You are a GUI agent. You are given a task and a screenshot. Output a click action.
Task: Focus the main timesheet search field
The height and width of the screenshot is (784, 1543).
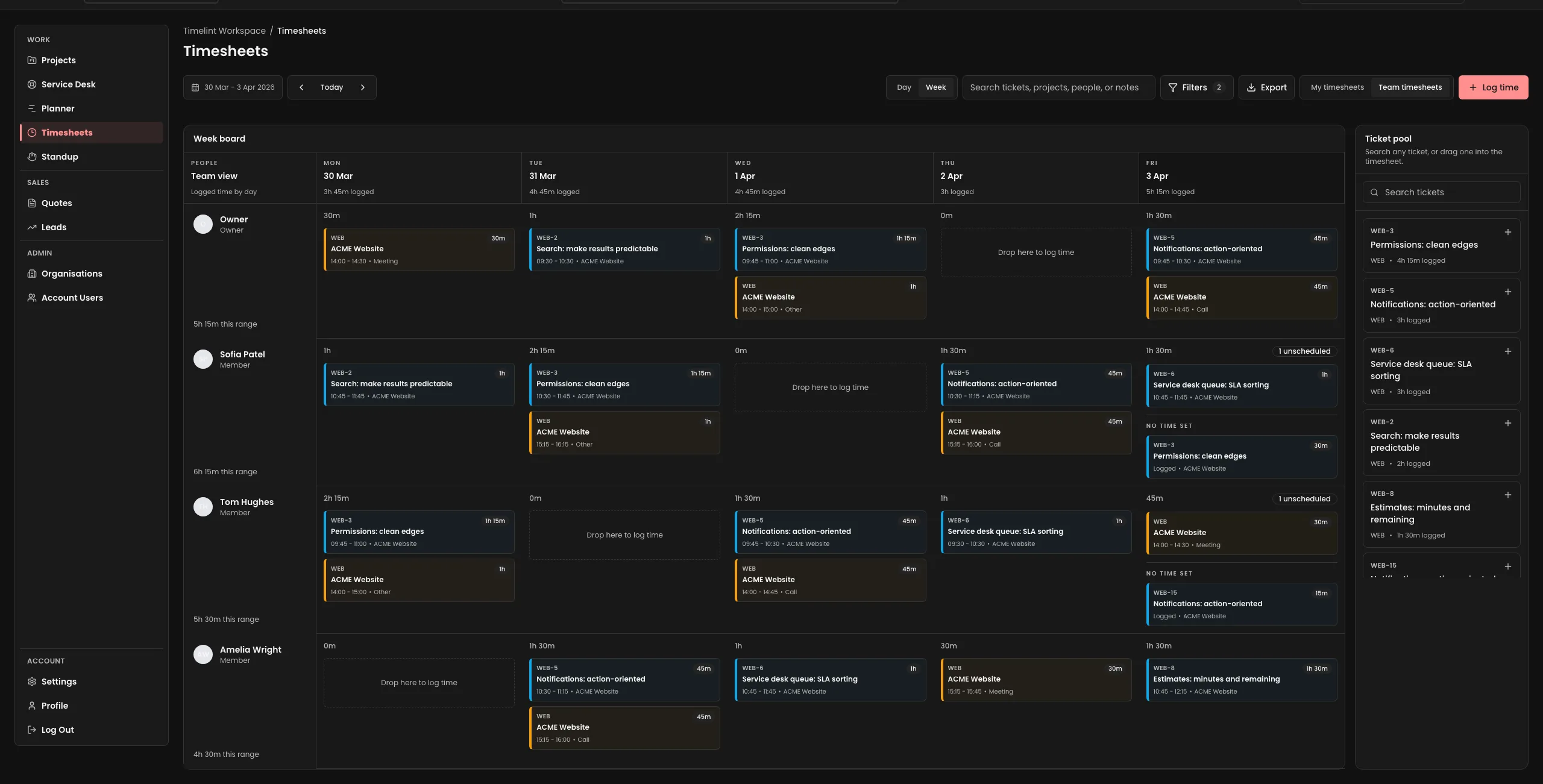[x=1058, y=87]
